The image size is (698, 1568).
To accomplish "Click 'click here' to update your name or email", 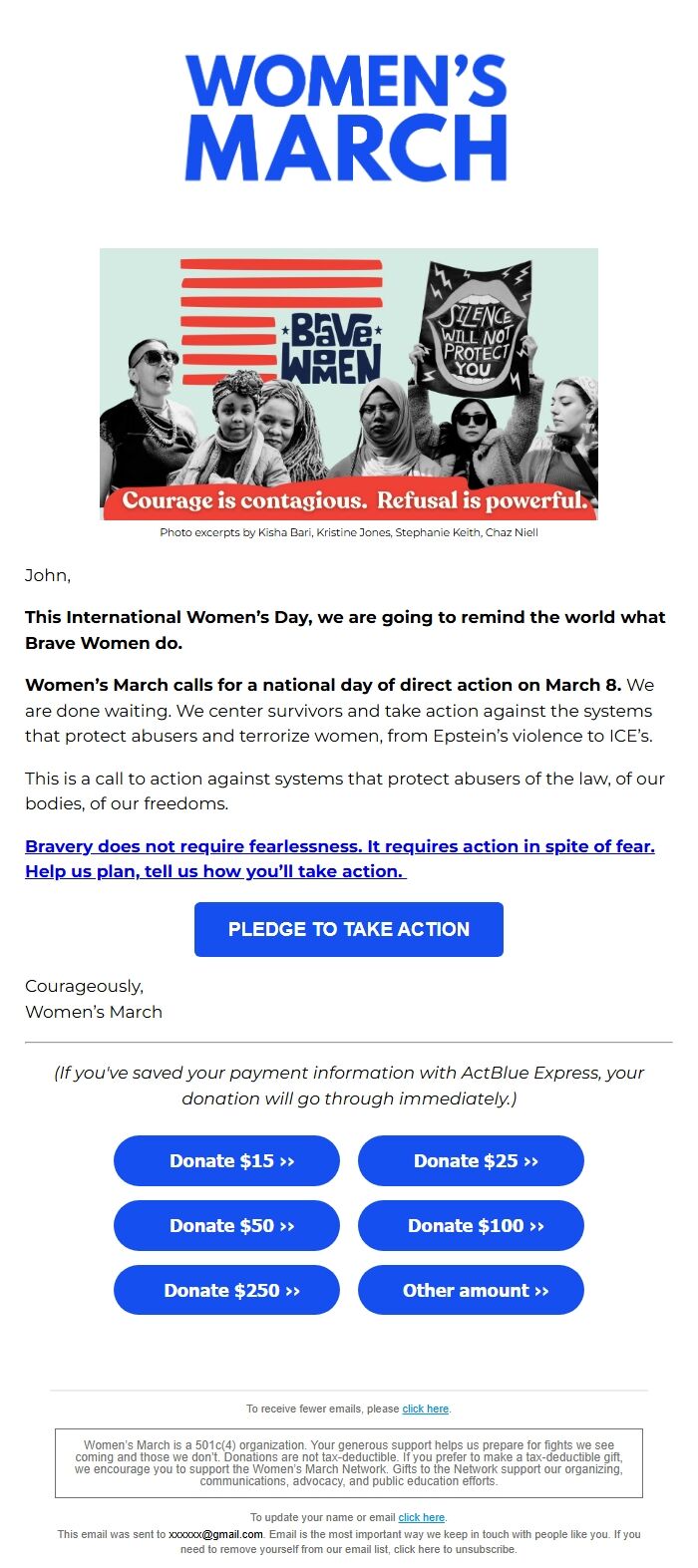I will (422, 1516).
